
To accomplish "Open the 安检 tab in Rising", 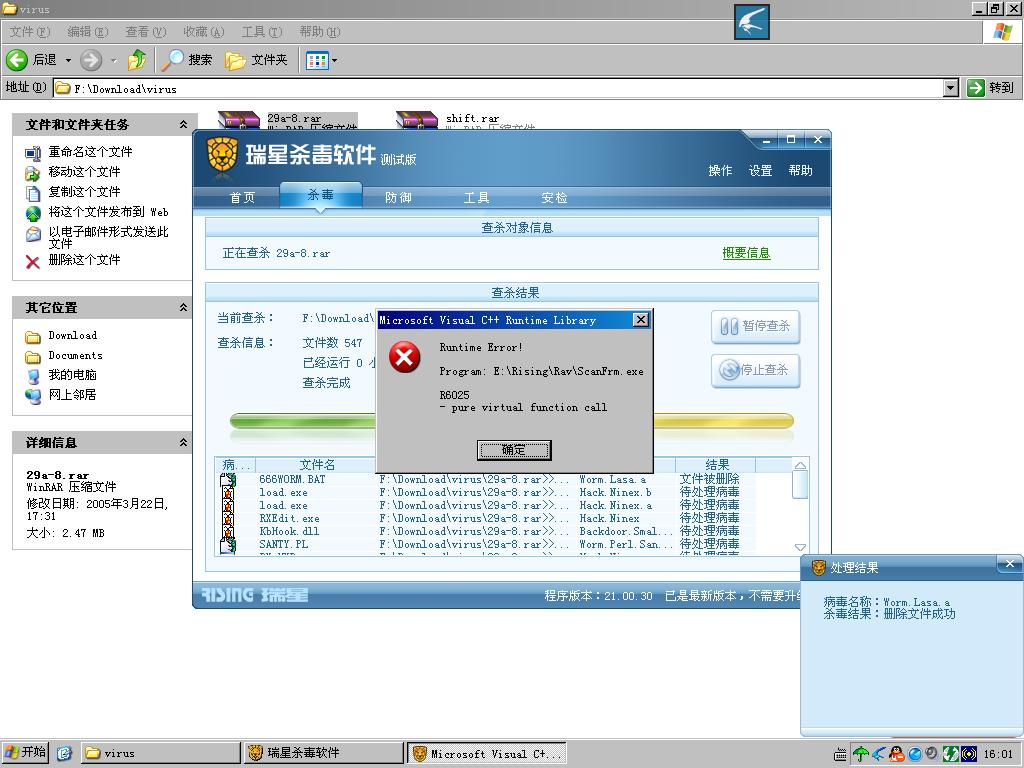I will [x=554, y=197].
